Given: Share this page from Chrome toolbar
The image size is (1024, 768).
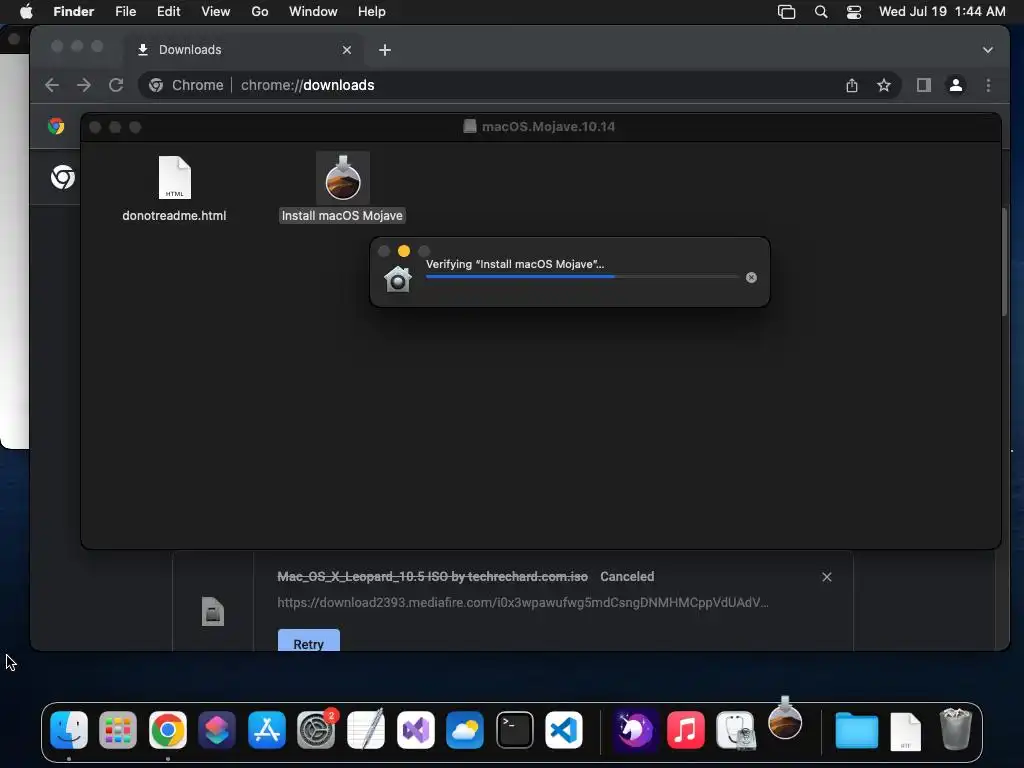Looking at the screenshot, I should (852, 85).
